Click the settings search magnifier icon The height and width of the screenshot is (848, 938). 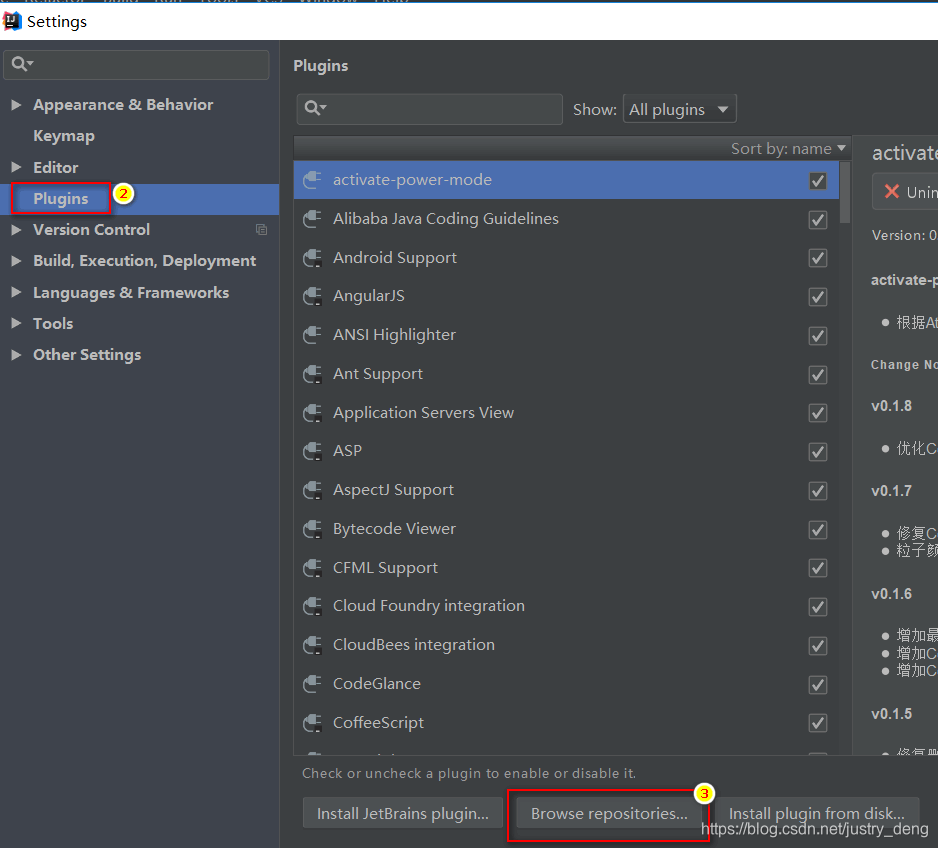pos(22,63)
